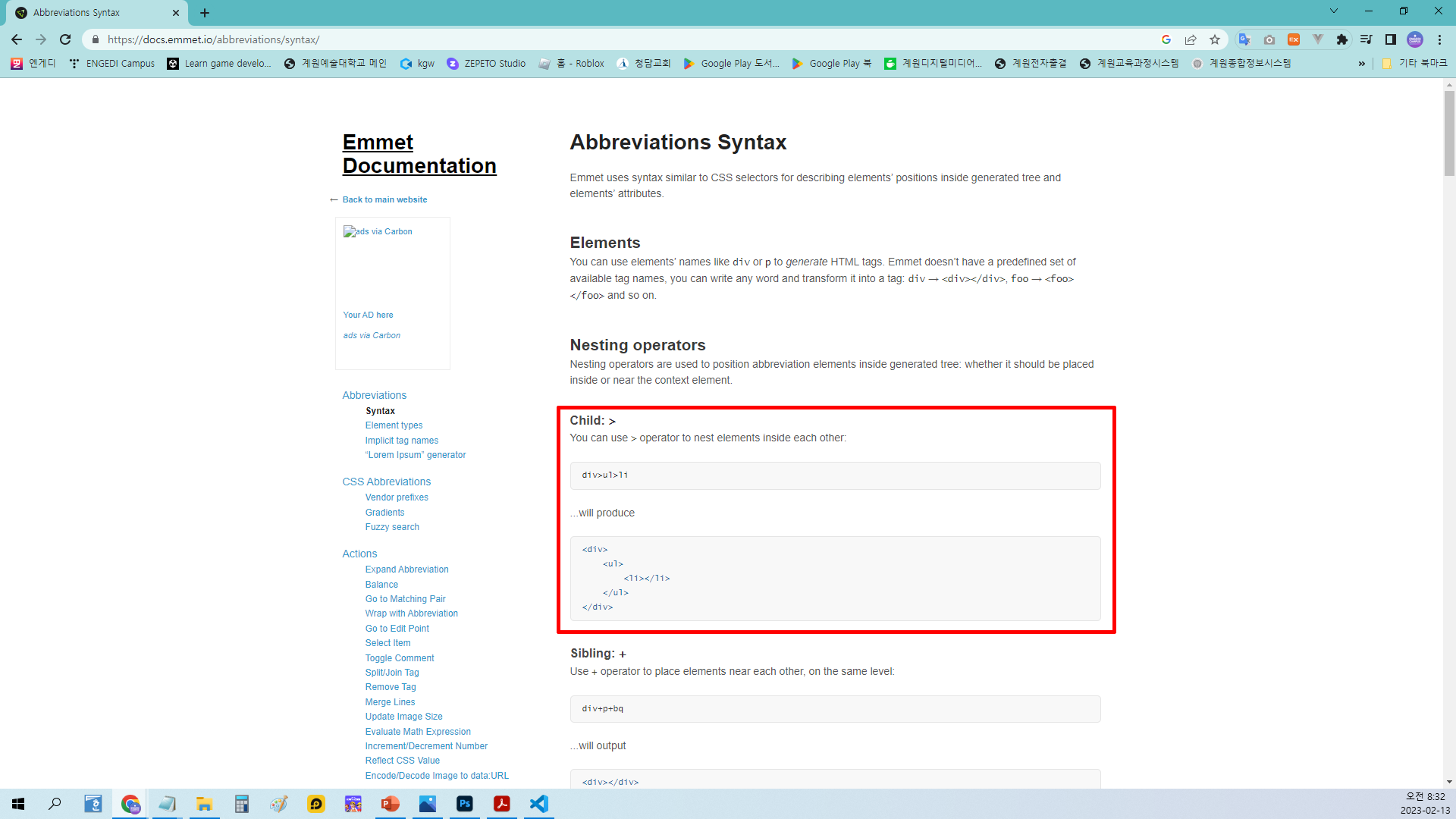Go to Wrap with Abbreviation page

(411, 613)
